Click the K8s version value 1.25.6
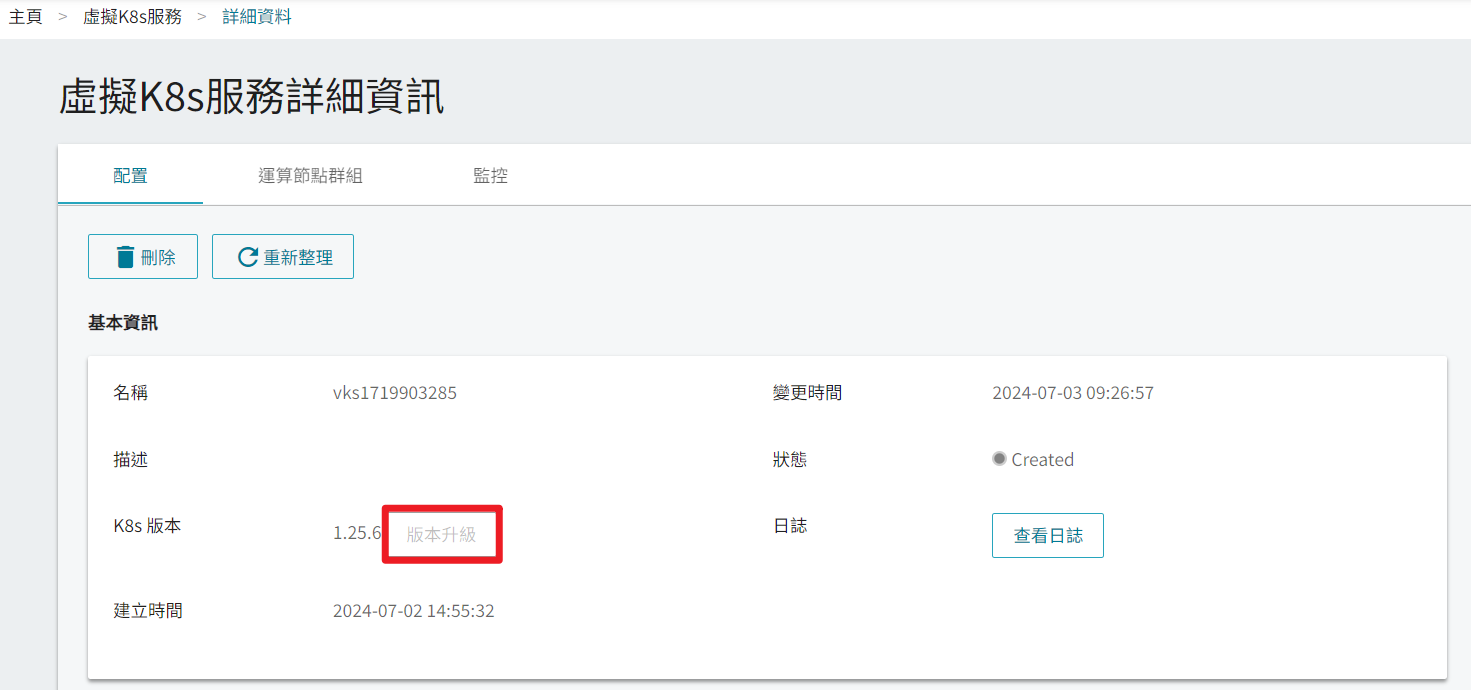1471x690 pixels. click(x=357, y=533)
